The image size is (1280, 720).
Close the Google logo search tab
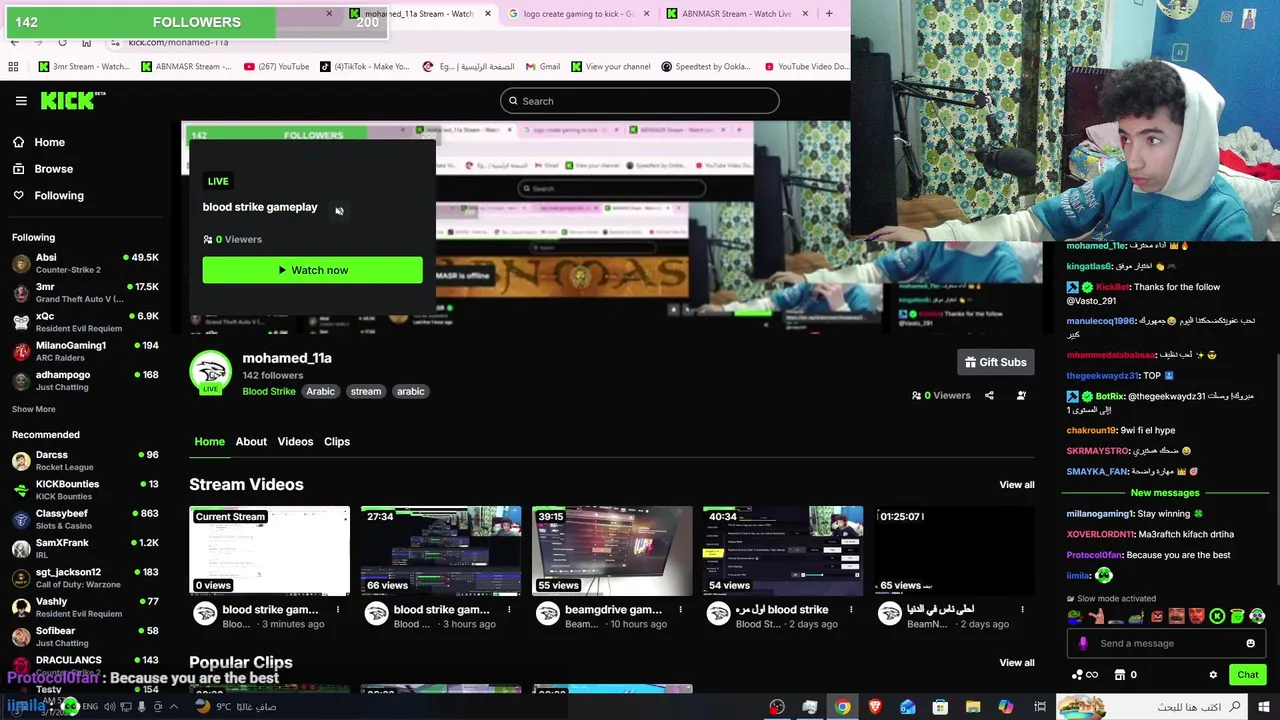[646, 14]
